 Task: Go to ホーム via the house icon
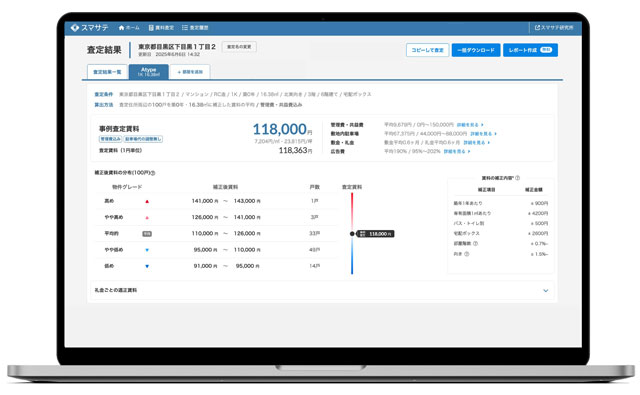point(121,28)
